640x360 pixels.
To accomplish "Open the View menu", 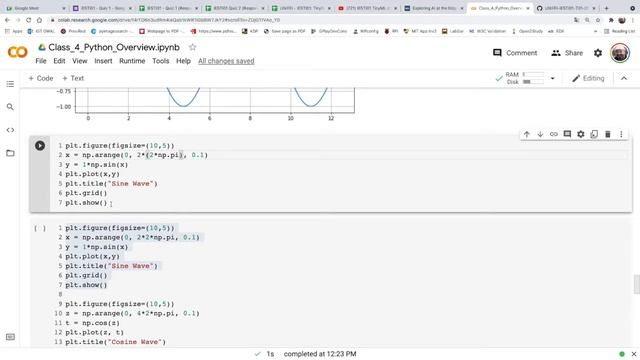I will click(x=80, y=61).
